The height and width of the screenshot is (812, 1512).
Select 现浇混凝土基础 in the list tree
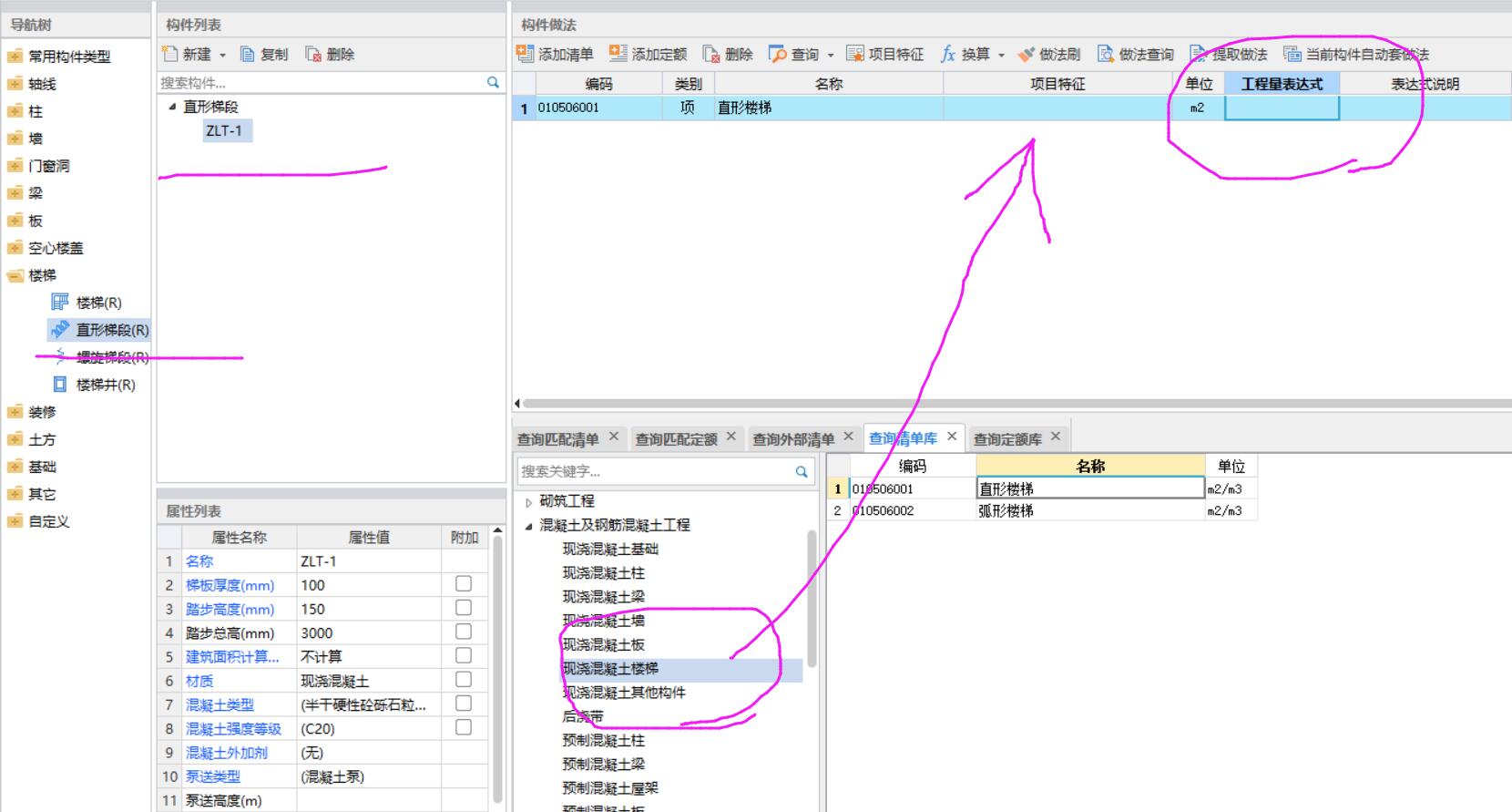point(610,550)
